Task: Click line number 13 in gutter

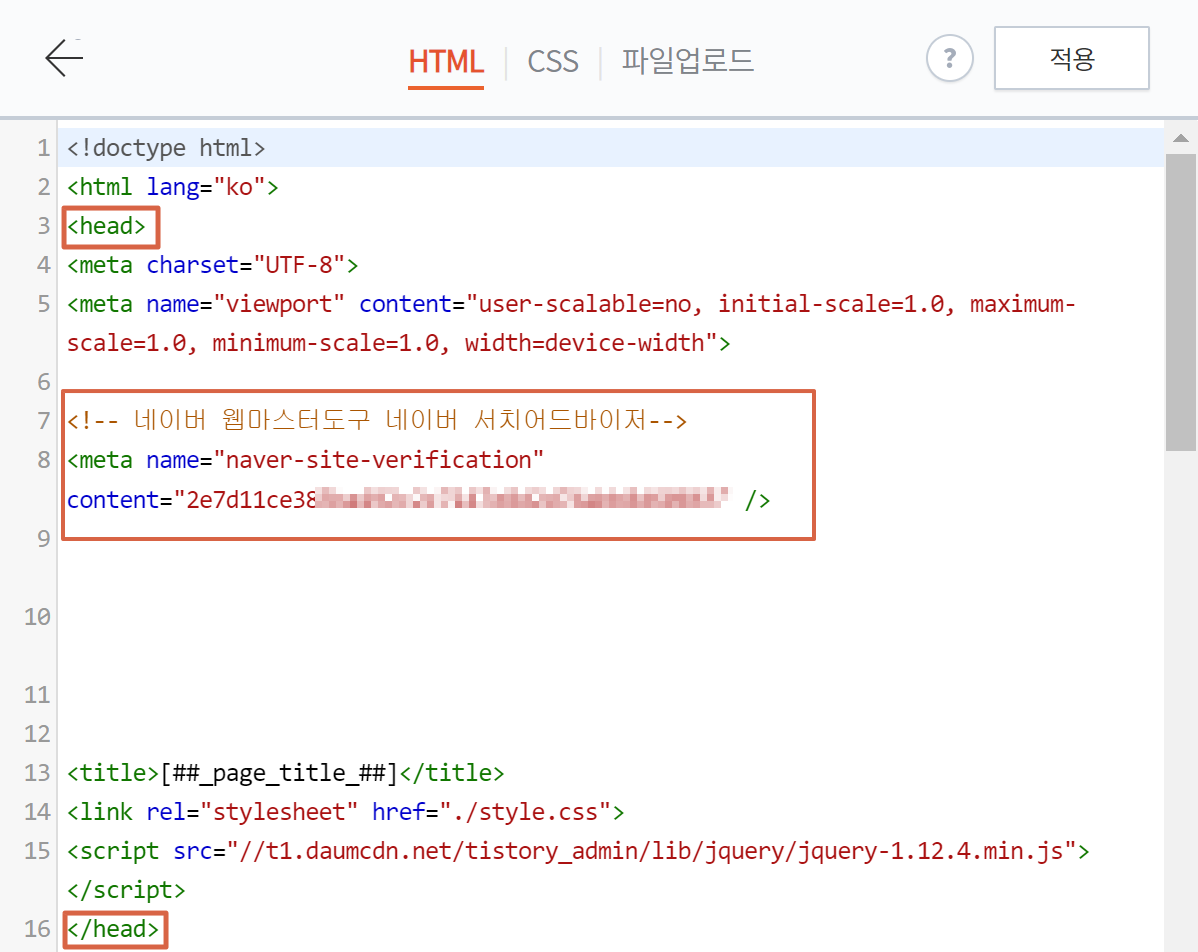Action: [37, 772]
